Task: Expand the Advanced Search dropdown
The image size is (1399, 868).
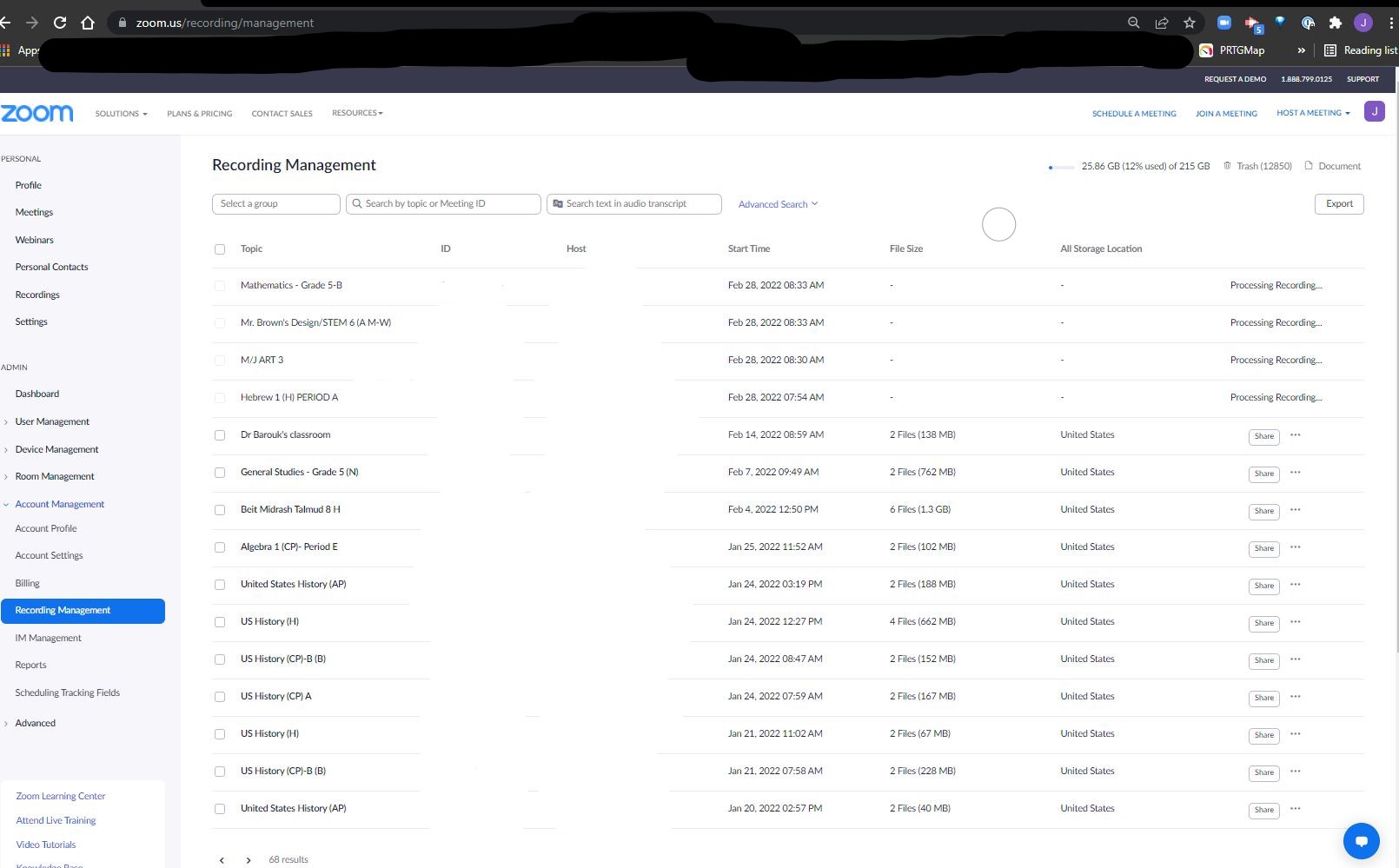Action: pos(779,204)
